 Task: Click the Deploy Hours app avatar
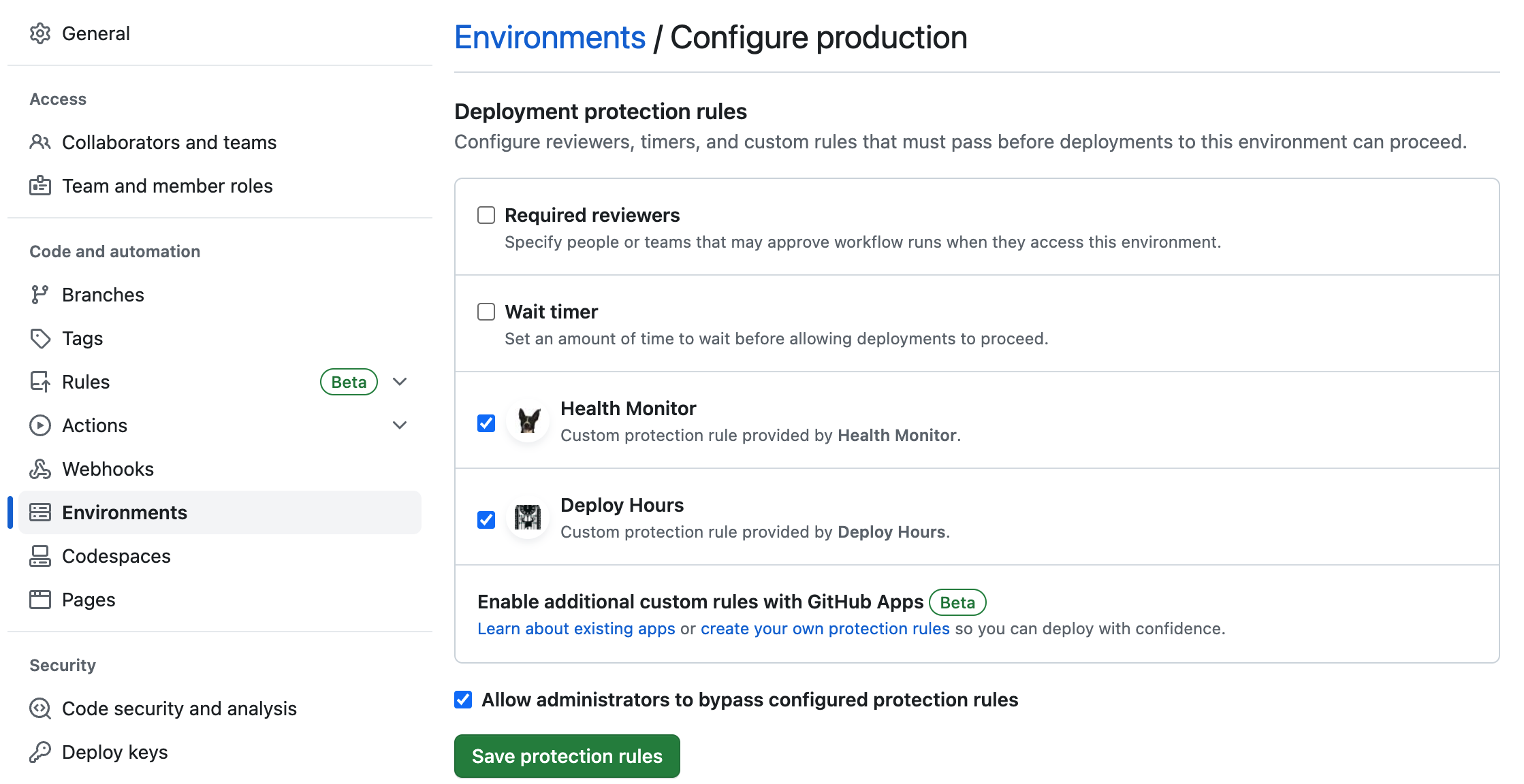tap(527, 517)
